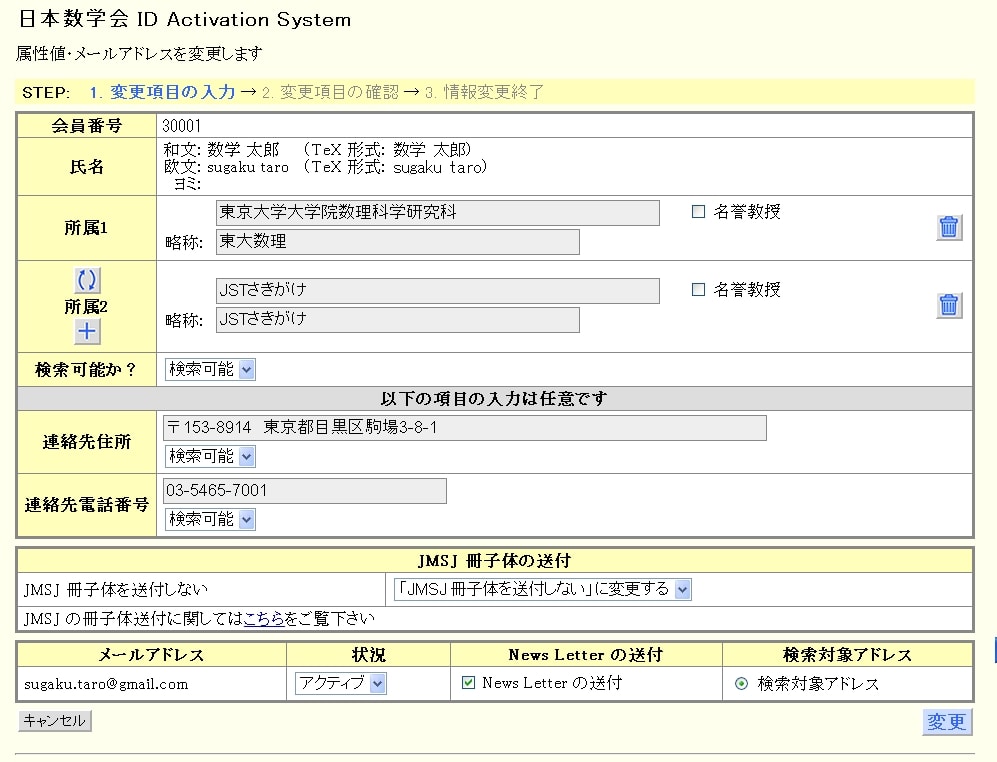This screenshot has height=762, width=997.
Task: Expand JMSJ 冊子体 delivery dropdown
Action: 541,589
